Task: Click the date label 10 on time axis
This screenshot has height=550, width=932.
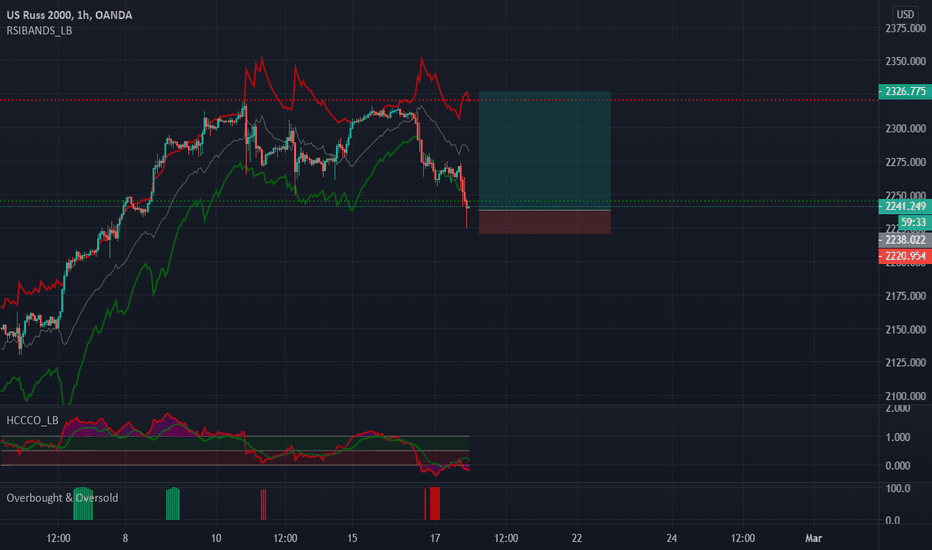Action: pyautogui.click(x=216, y=538)
